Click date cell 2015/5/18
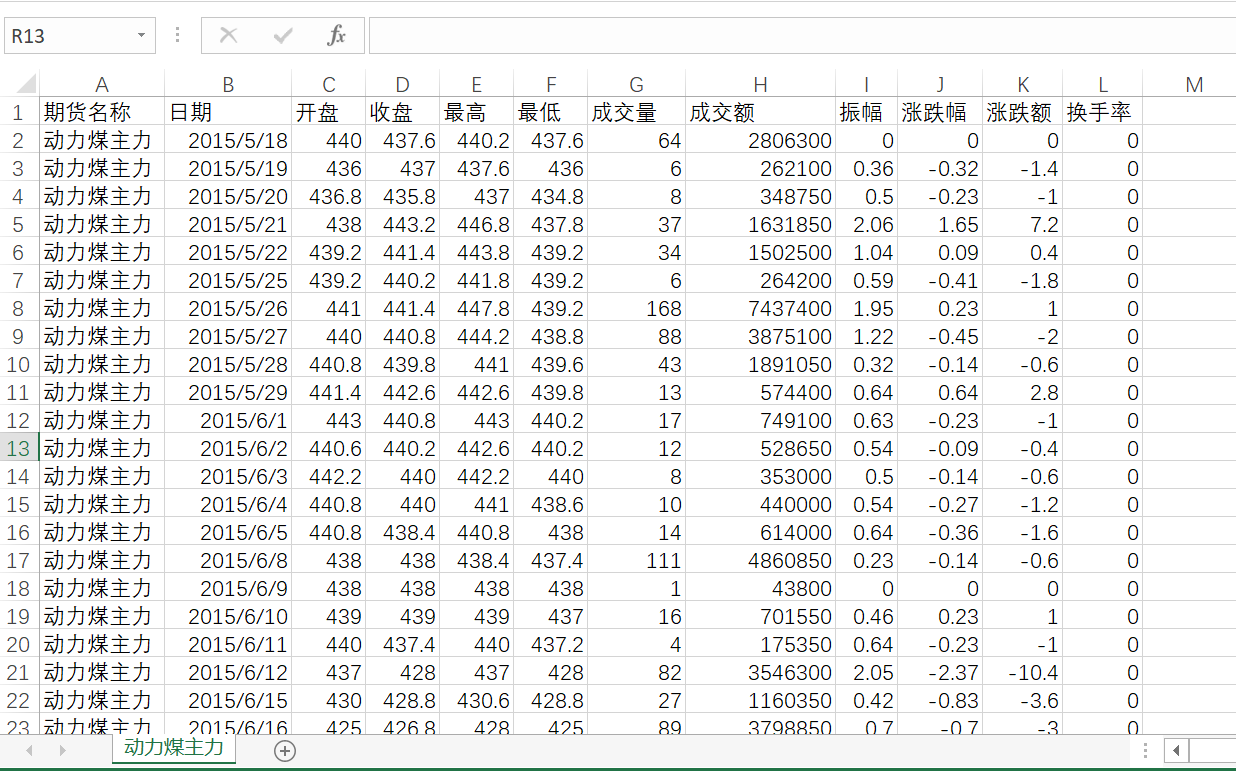The width and height of the screenshot is (1236, 771). pyautogui.click(x=228, y=140)
